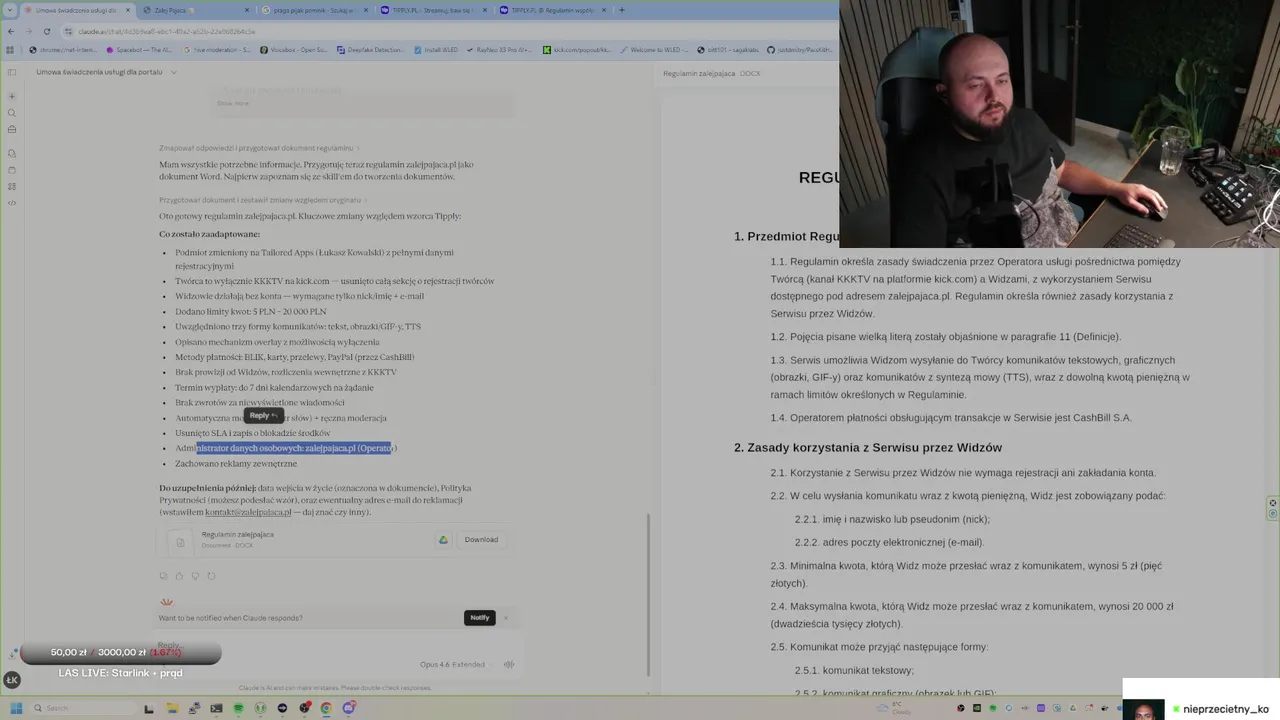Screen dimensions: 1280x720
Task: Switch to the 'TIPPLY.PL - Streamuj' tab
Action: pyautogui.click(x=432, y=10)
